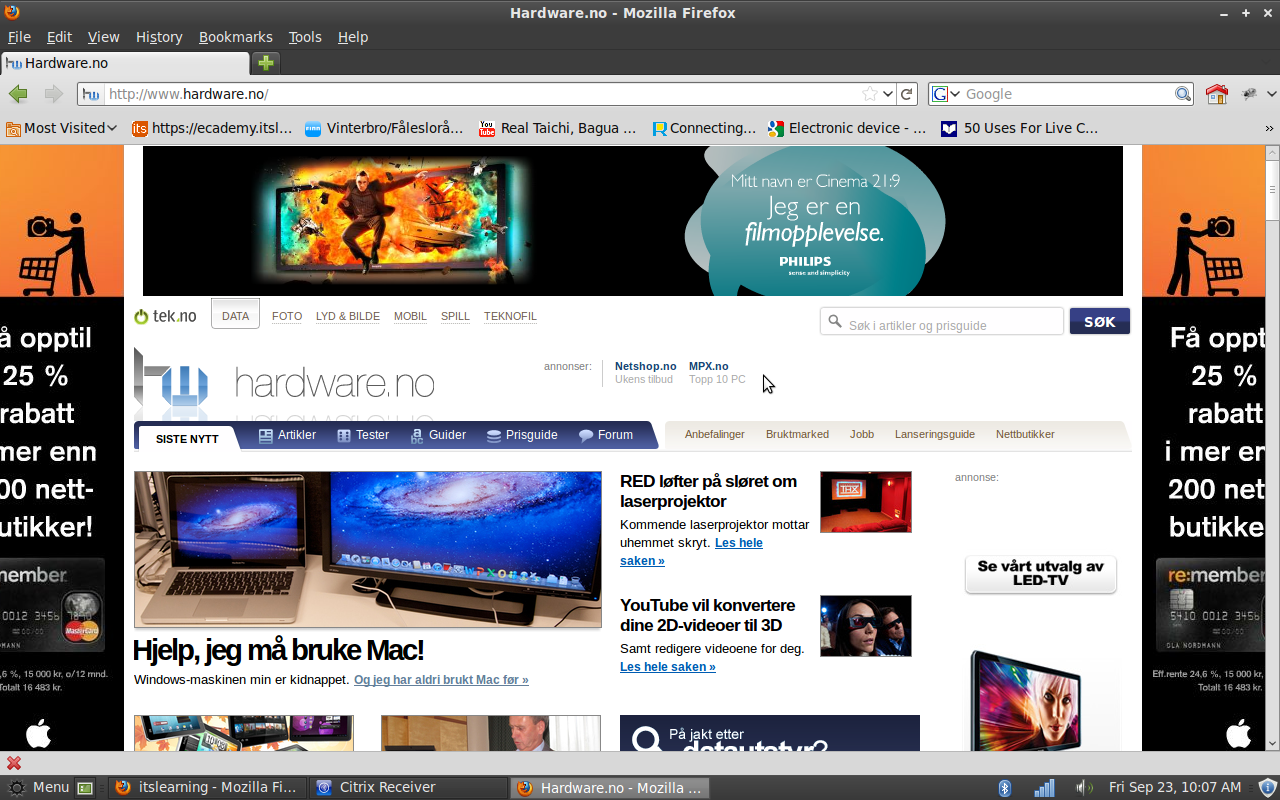Open Prisguide section
Screen dimensions: 1280x800
[522, 435]
